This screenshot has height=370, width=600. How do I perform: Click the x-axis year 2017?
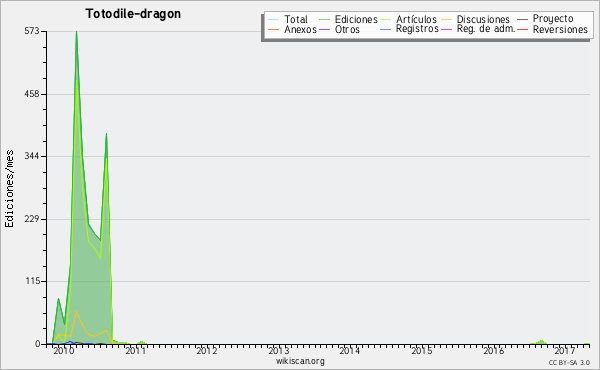coord(565,350)
